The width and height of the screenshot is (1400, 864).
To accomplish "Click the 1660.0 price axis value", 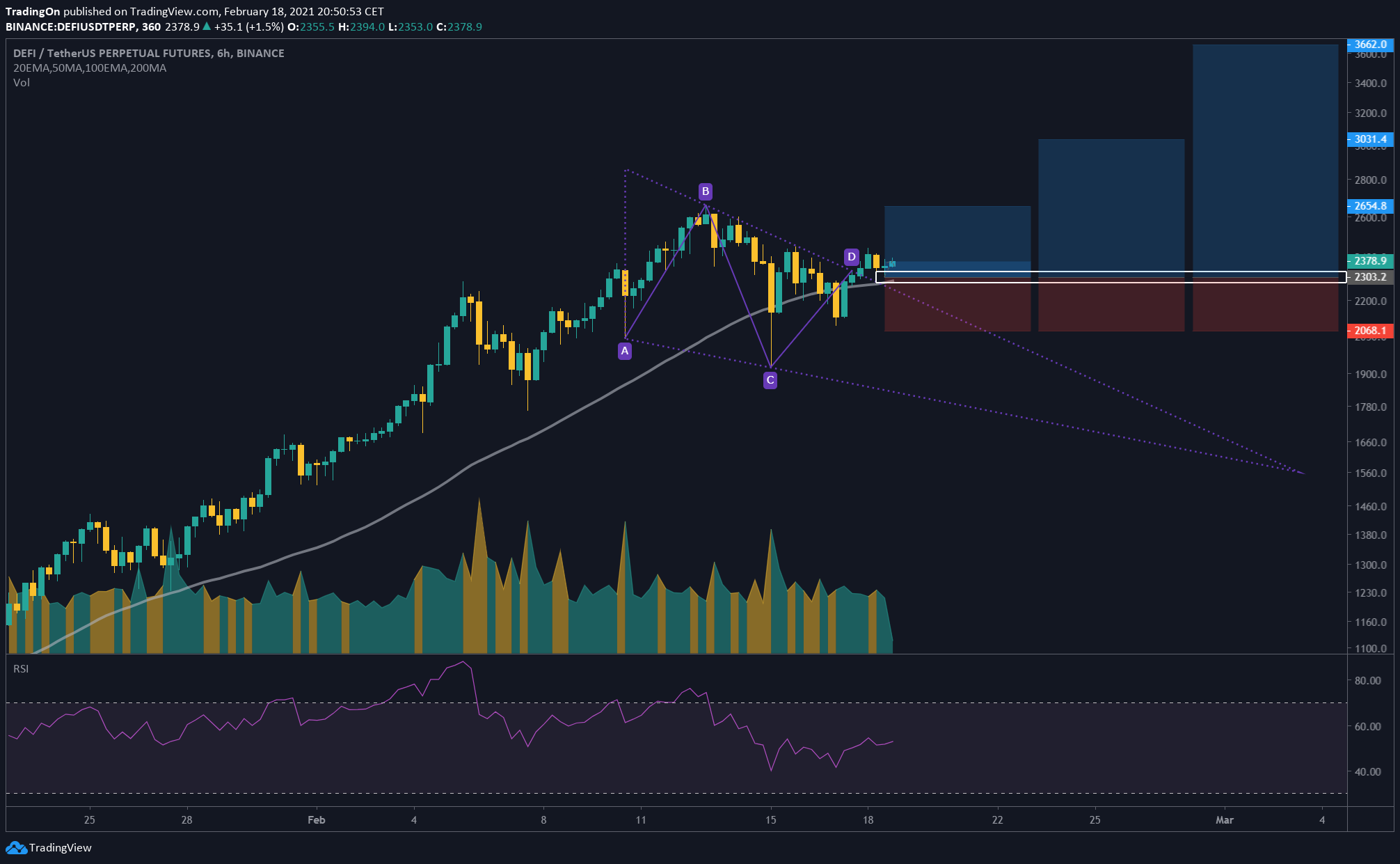I will (1371, 443).
